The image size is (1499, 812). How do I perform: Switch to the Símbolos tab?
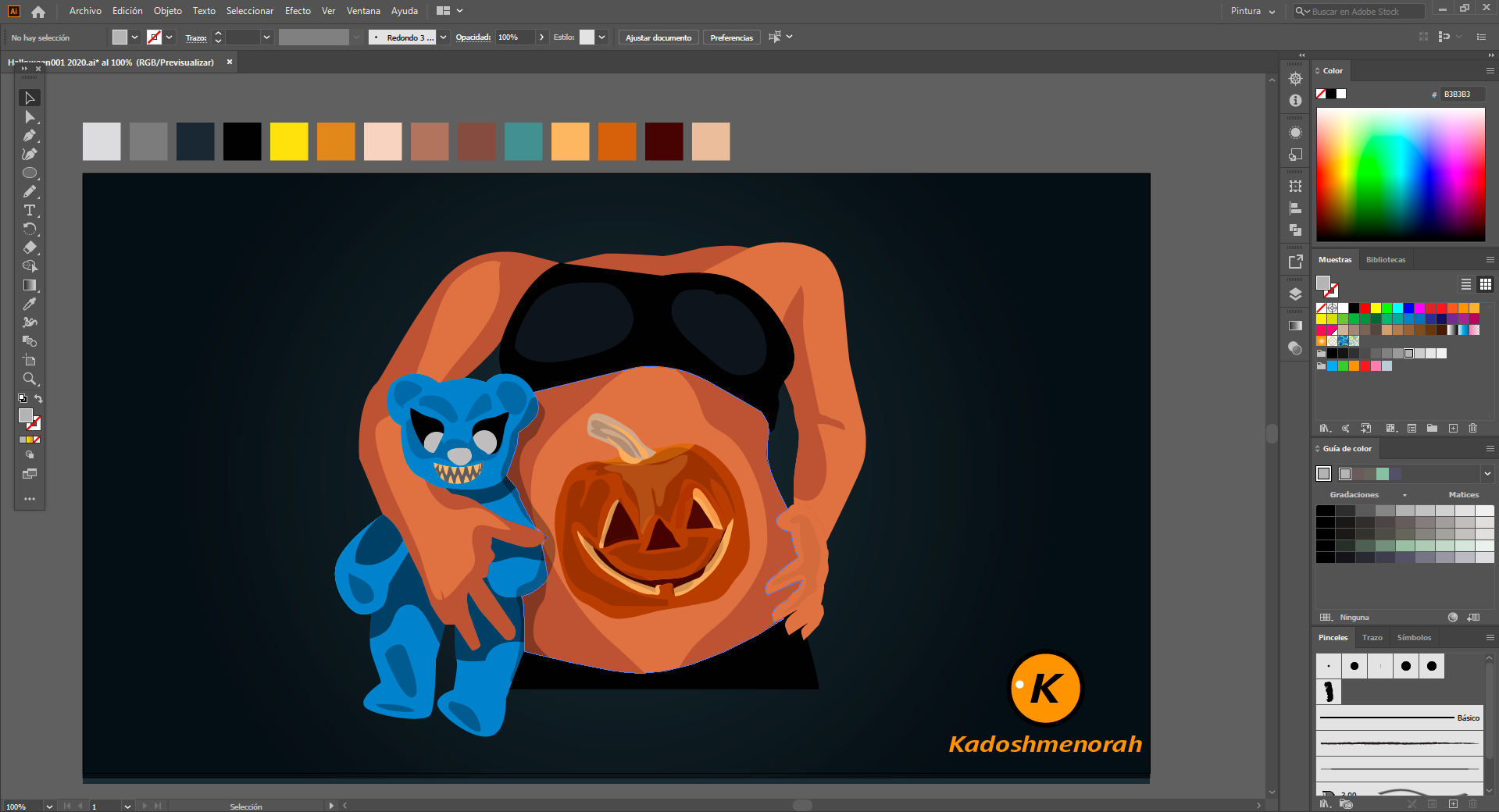tap(1414, 638)
